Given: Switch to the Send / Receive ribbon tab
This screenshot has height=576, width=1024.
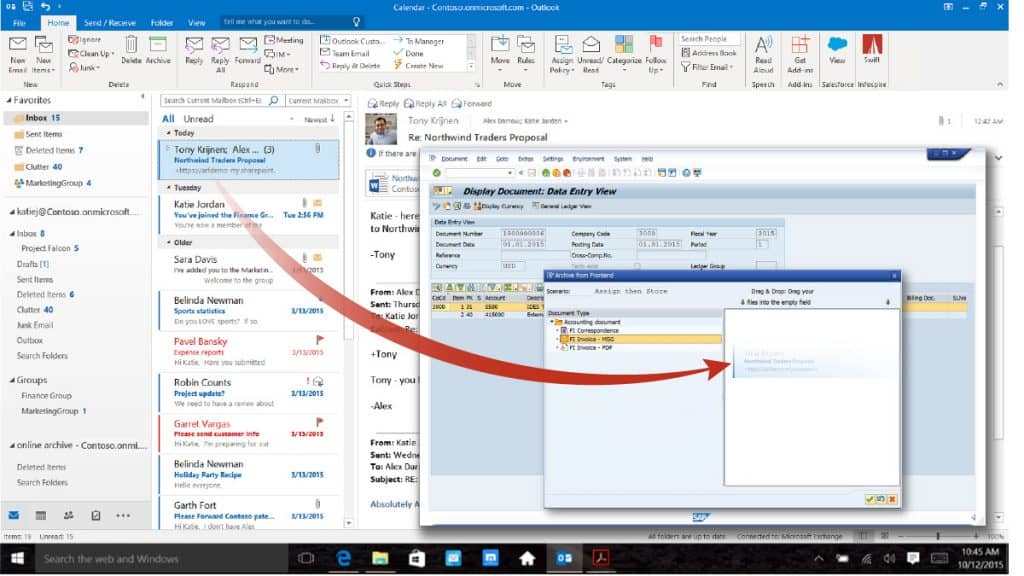Looking at the screenshot, I should (110, 23).
